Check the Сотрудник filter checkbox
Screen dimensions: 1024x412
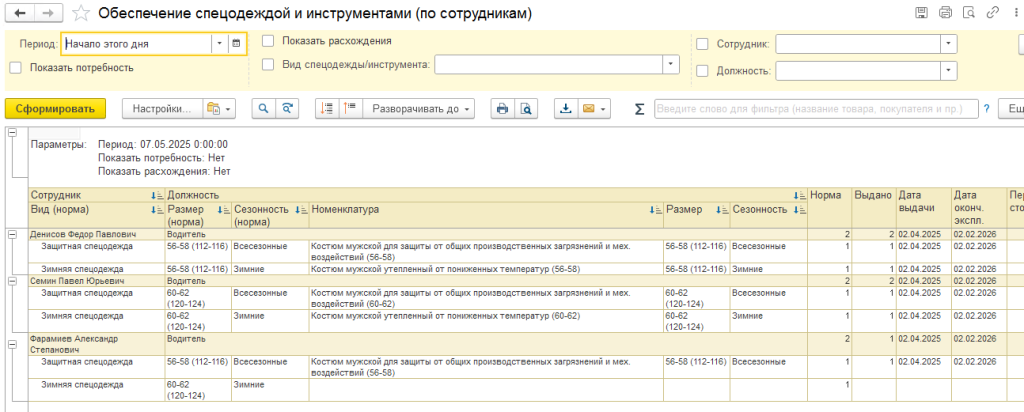(702, 45)
